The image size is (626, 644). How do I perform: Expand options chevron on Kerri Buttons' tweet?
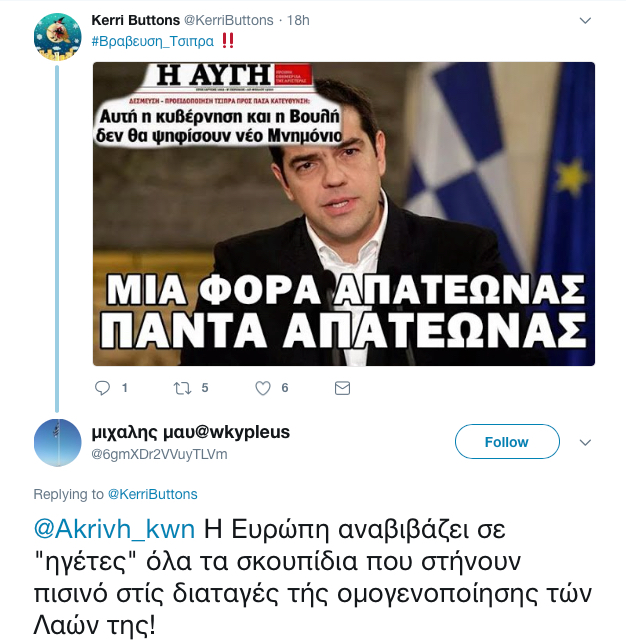(x=585, y=20)
